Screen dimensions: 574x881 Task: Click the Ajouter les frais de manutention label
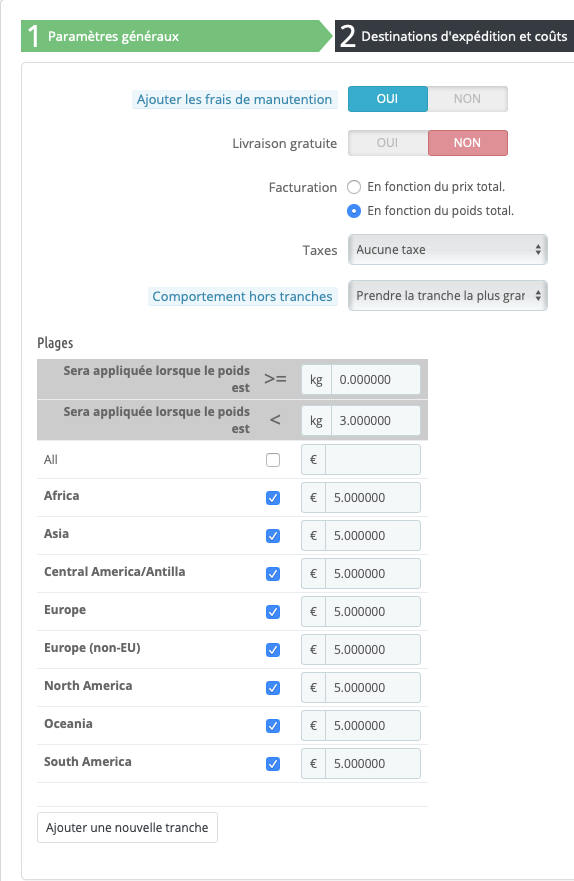[x=235, y=99]
